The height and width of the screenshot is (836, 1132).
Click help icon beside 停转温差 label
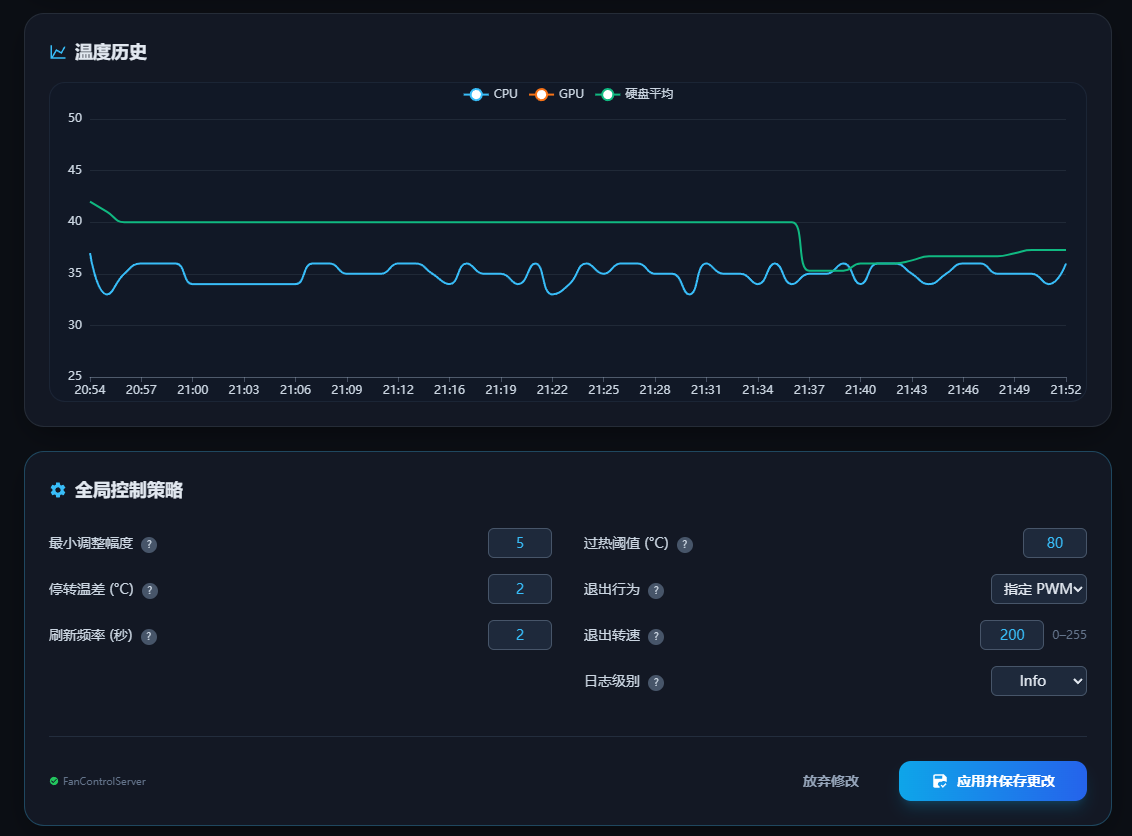(x=150, y=591)
